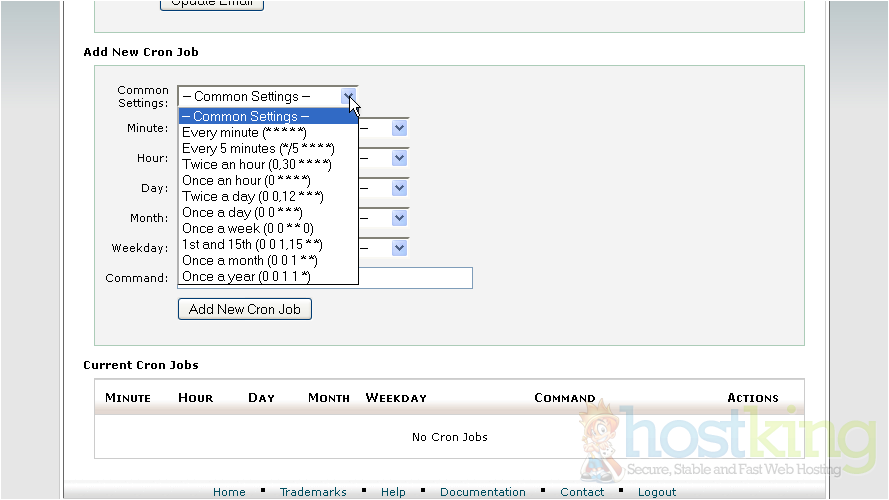Open the Weekday dropdown arrow

[x=399, y=248]
